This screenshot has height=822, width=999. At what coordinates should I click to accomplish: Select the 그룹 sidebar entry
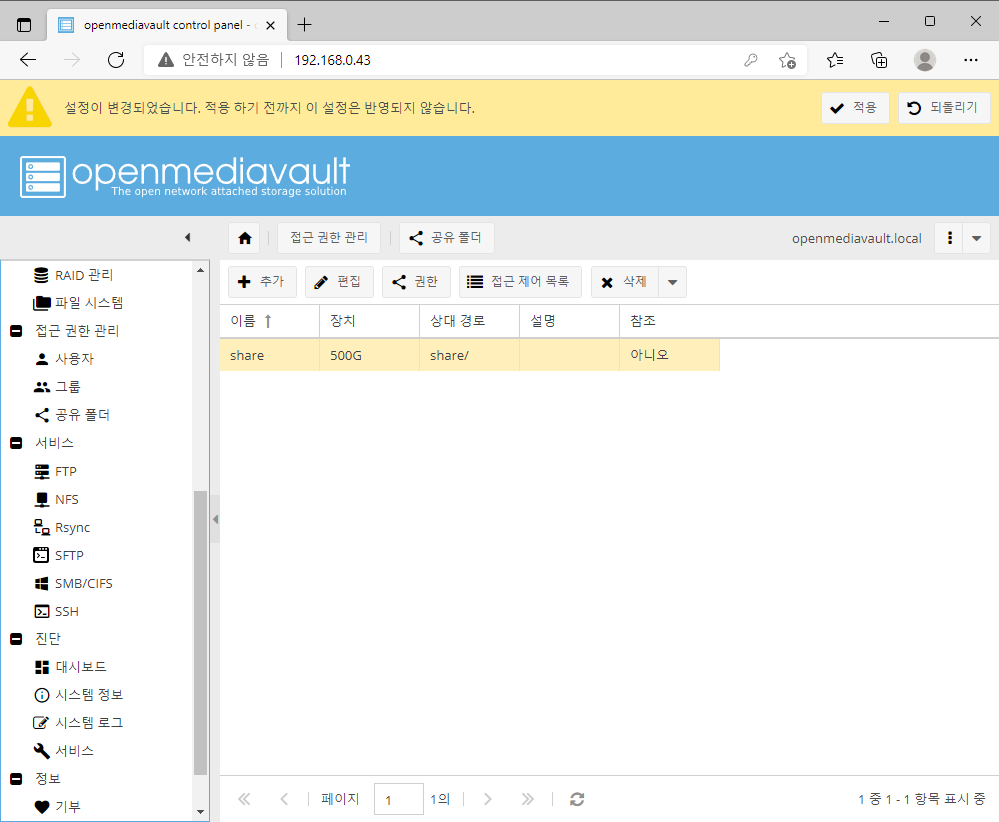(x=57, y=387)
